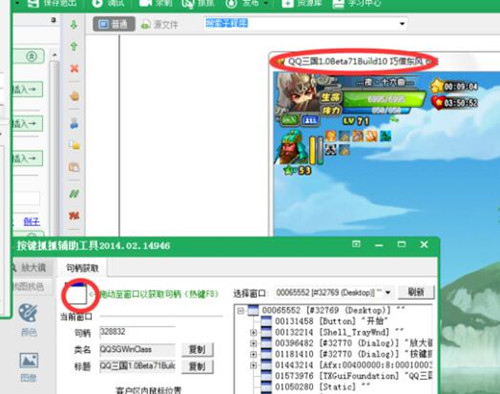Click the 资源库 toolbar button

[x=301, y=3]
